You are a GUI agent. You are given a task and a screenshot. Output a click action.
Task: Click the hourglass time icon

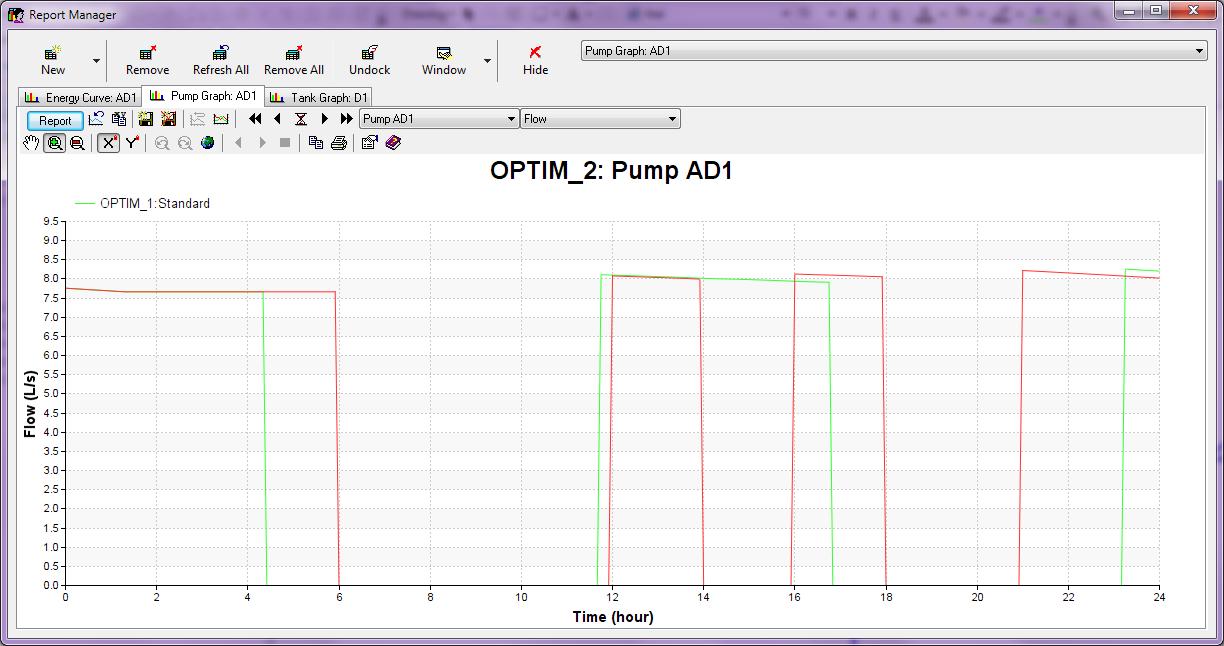coord(300,119)
